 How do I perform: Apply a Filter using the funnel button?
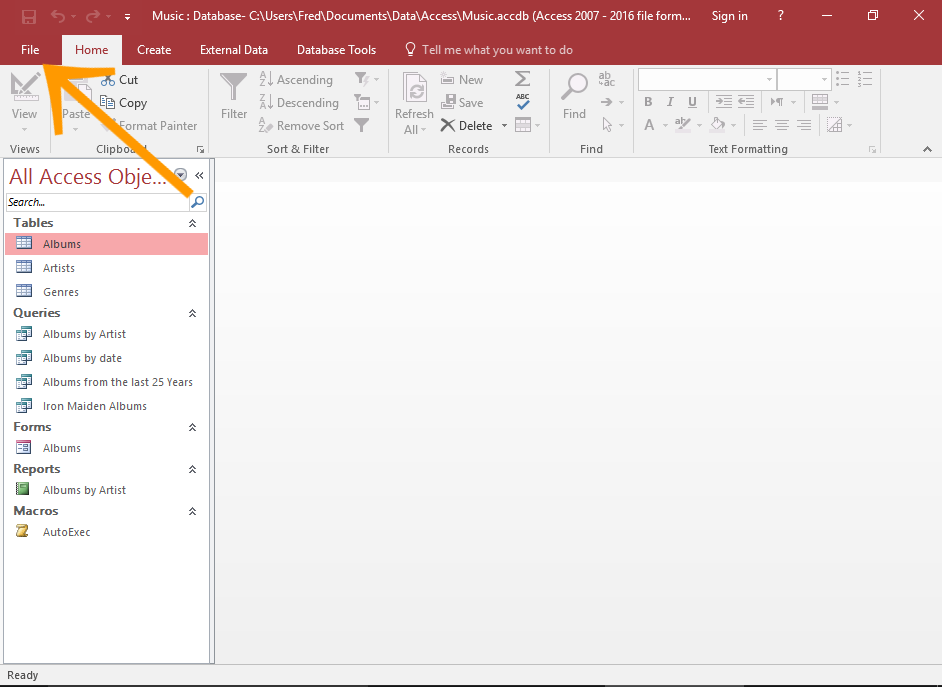(x=234, y=96)
